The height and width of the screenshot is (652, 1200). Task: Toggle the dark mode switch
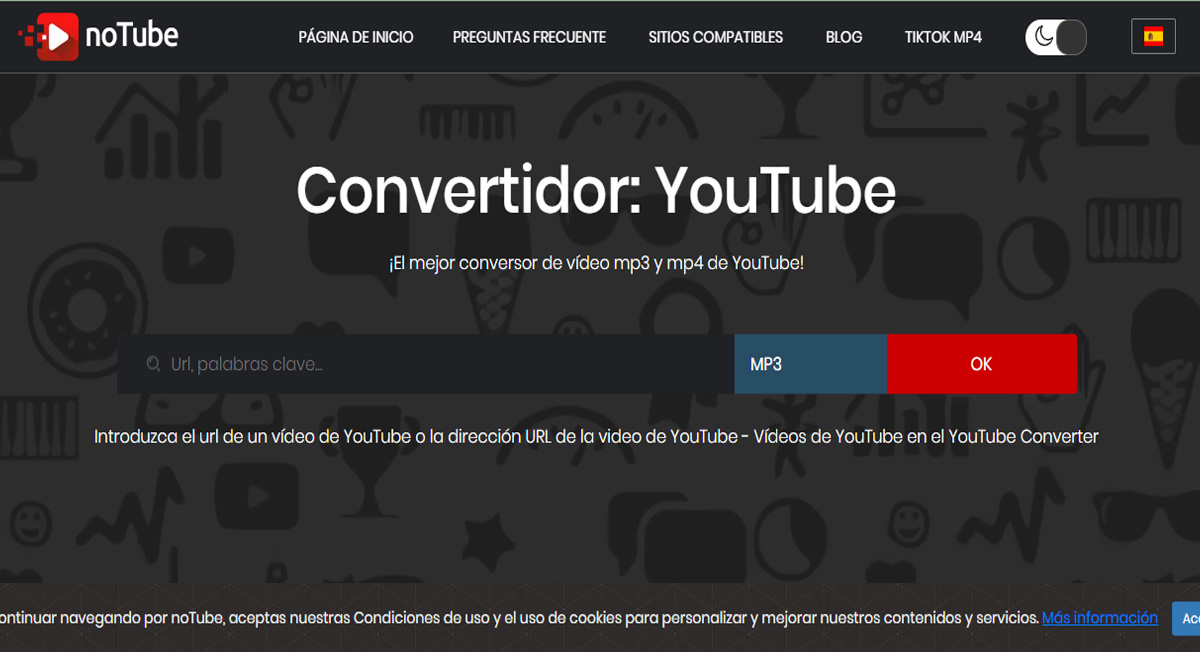point(1056,37)
